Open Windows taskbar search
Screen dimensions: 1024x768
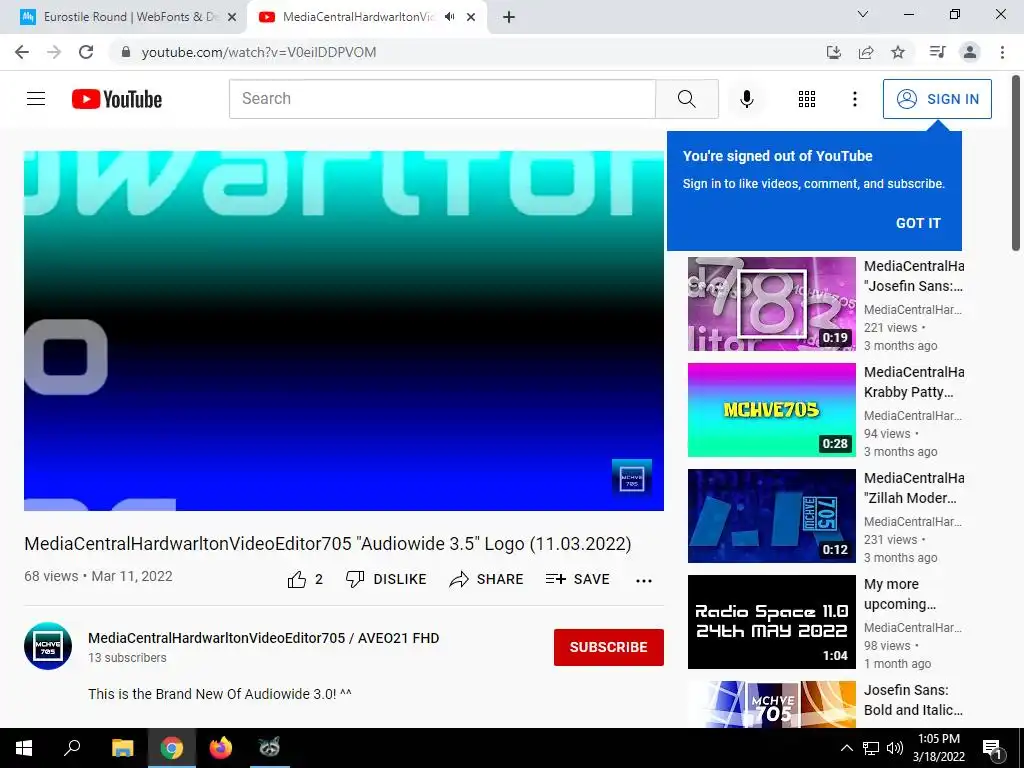point(72,748)
